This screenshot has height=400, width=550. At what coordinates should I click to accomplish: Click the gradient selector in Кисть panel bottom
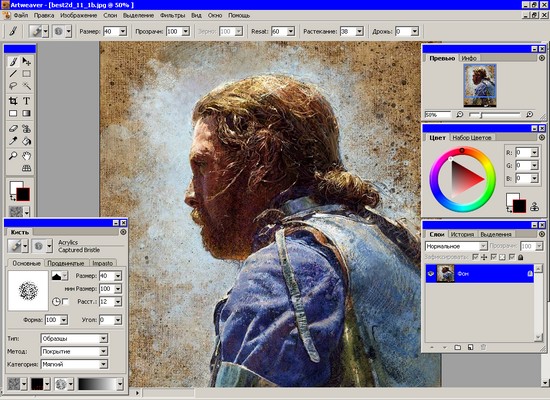point(101,384)
